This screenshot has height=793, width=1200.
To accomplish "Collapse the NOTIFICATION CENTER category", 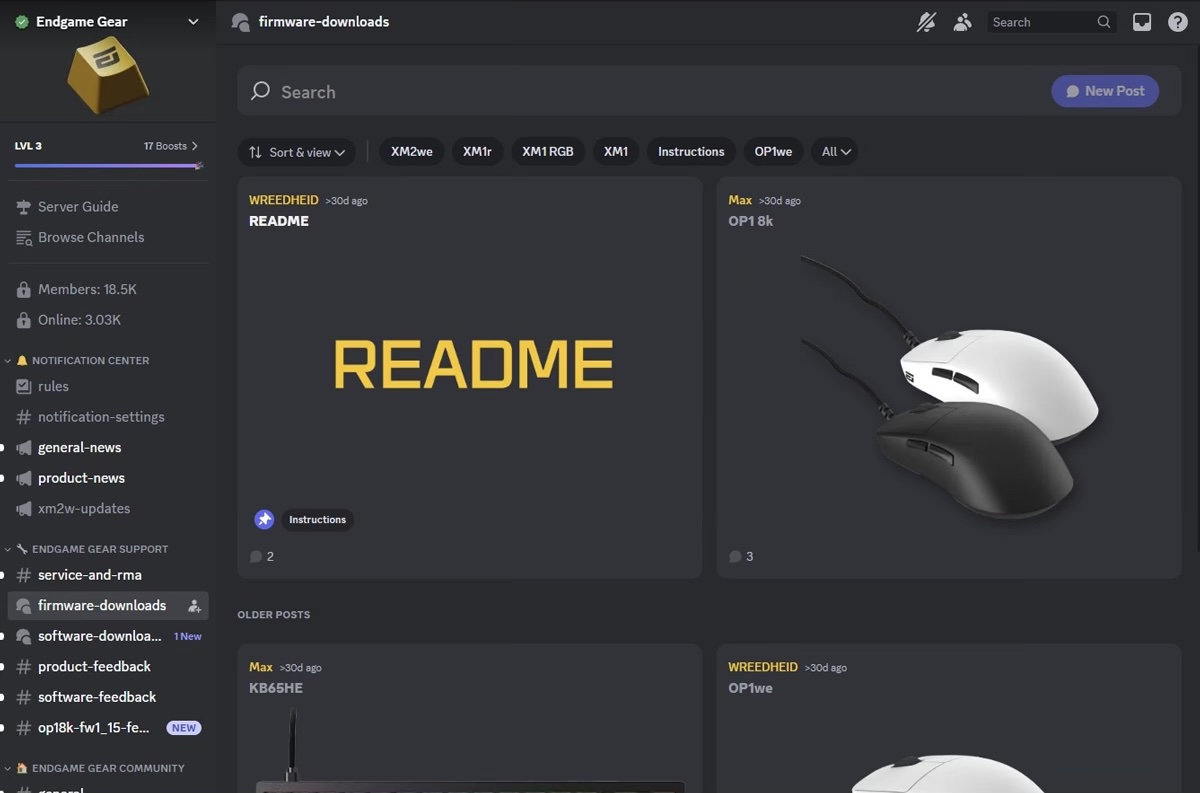I will (x=83, y=360).
